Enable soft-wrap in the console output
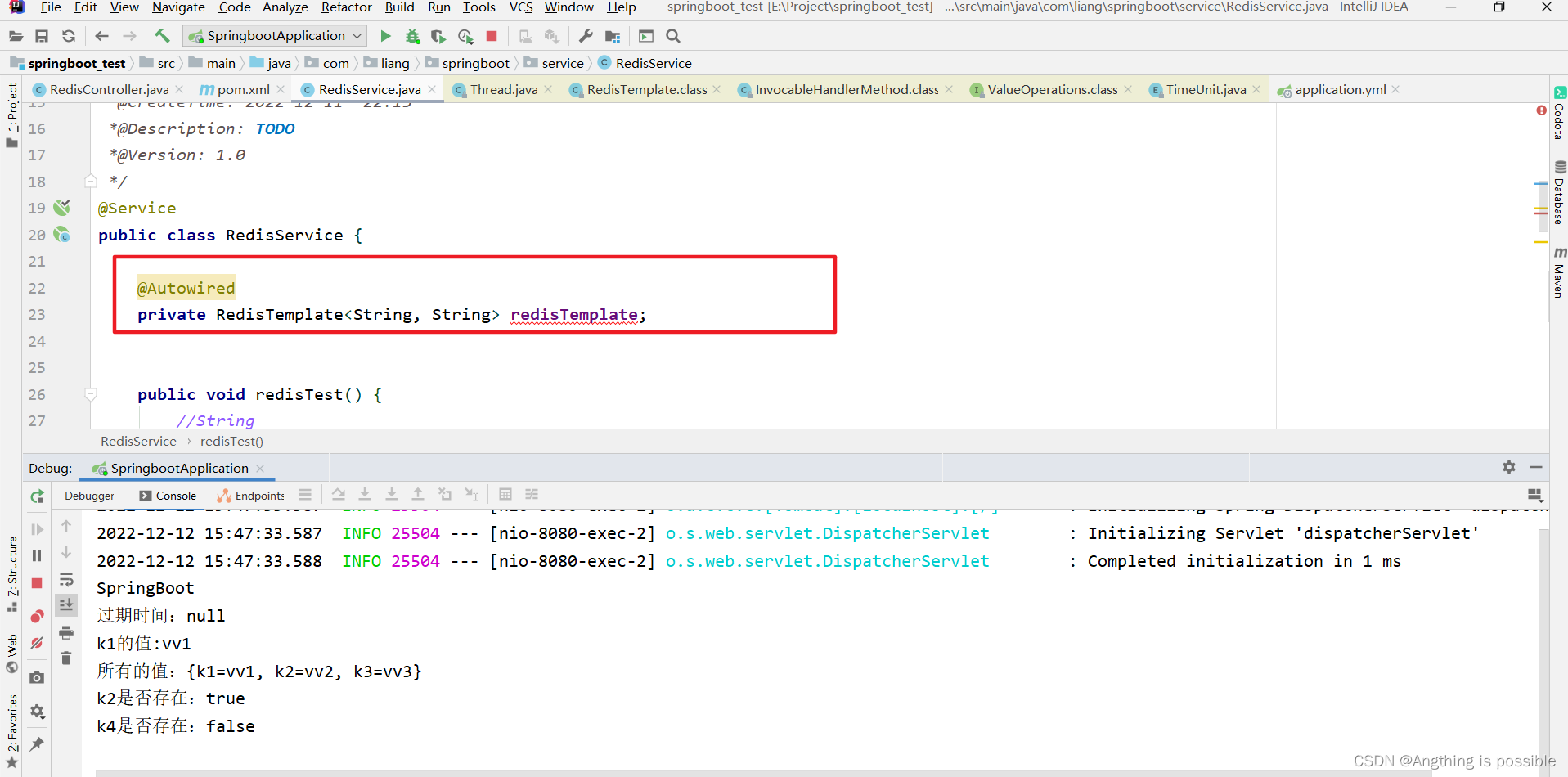Viewport: 1568px width, 777px height. [66, 579]
